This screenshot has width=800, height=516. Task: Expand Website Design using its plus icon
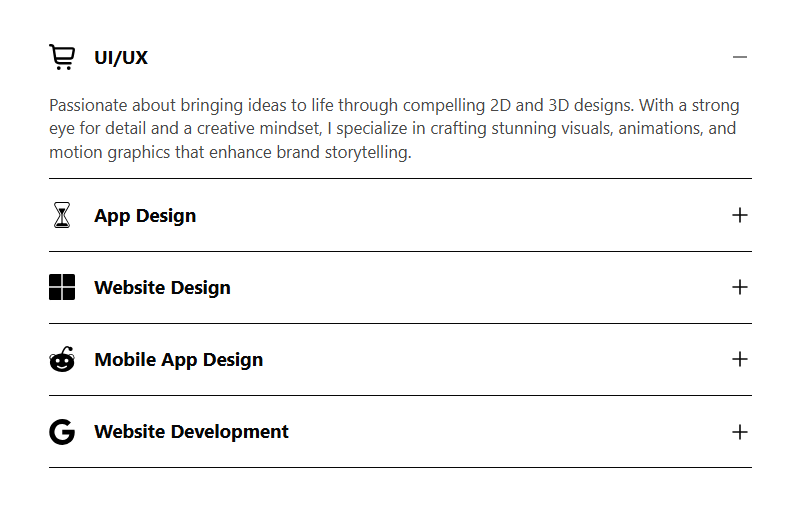(x=740, y=287)
